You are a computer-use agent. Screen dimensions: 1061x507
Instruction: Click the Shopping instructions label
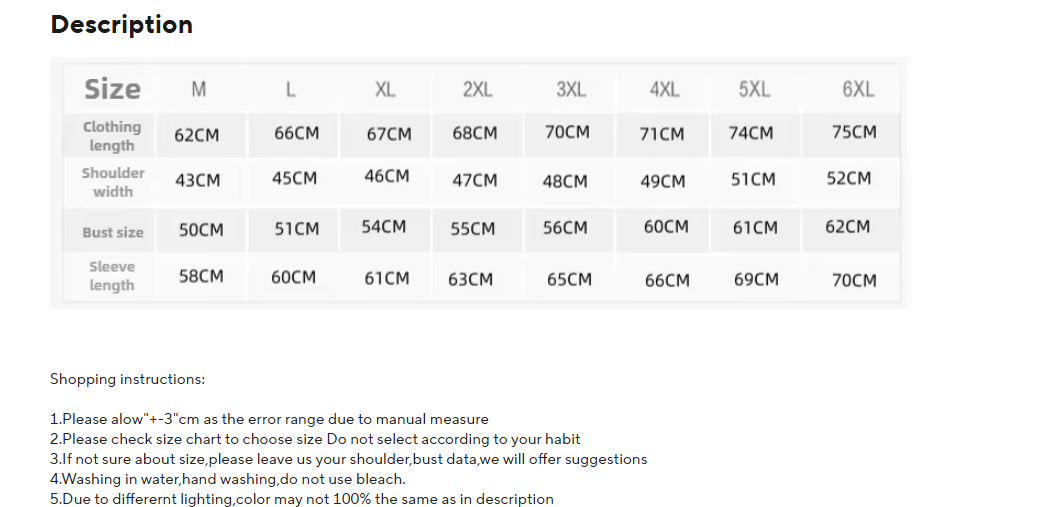[x=128, y=379]
